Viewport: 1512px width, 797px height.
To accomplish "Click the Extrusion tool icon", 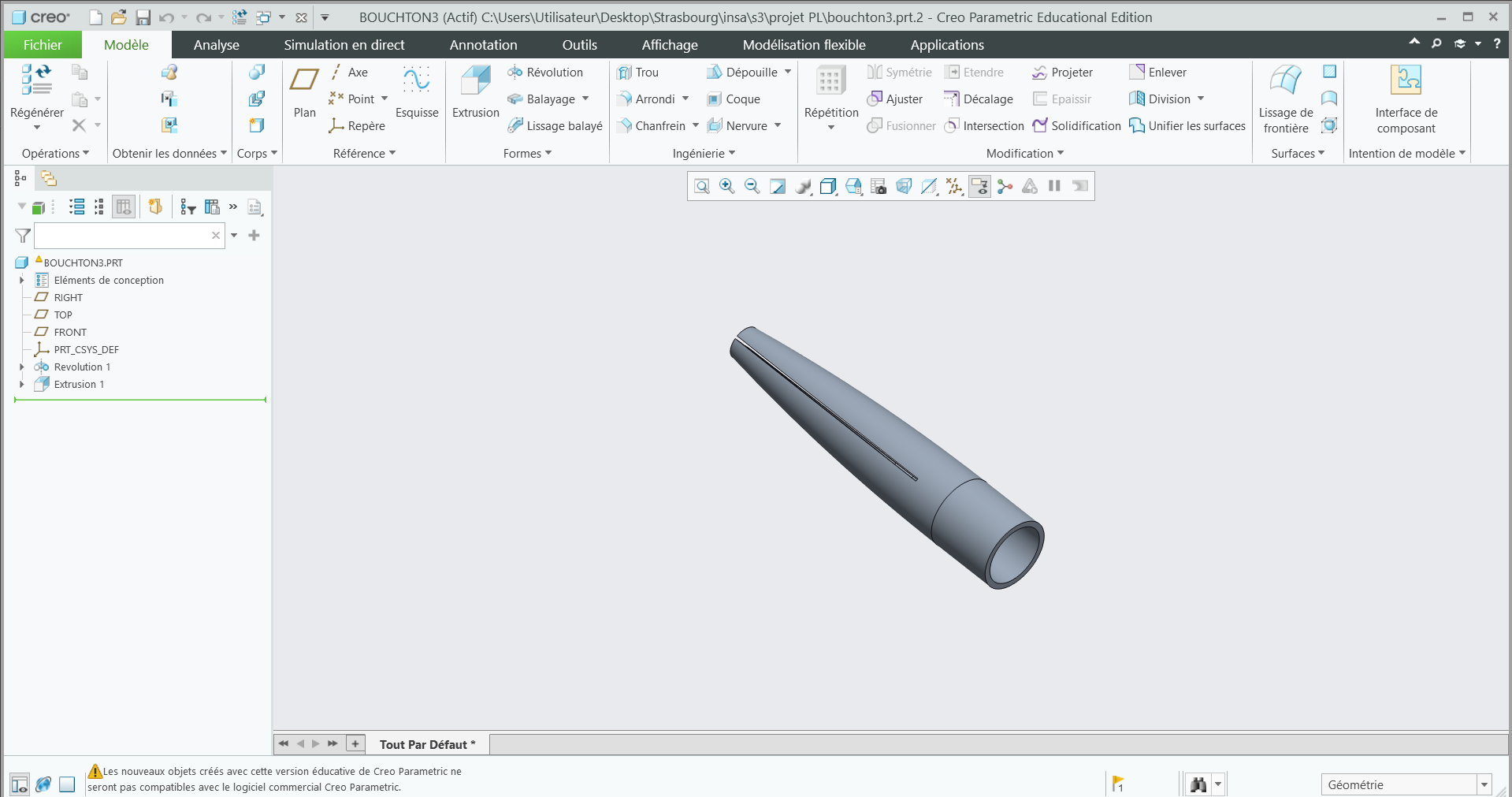I will (x=475, y=82).
